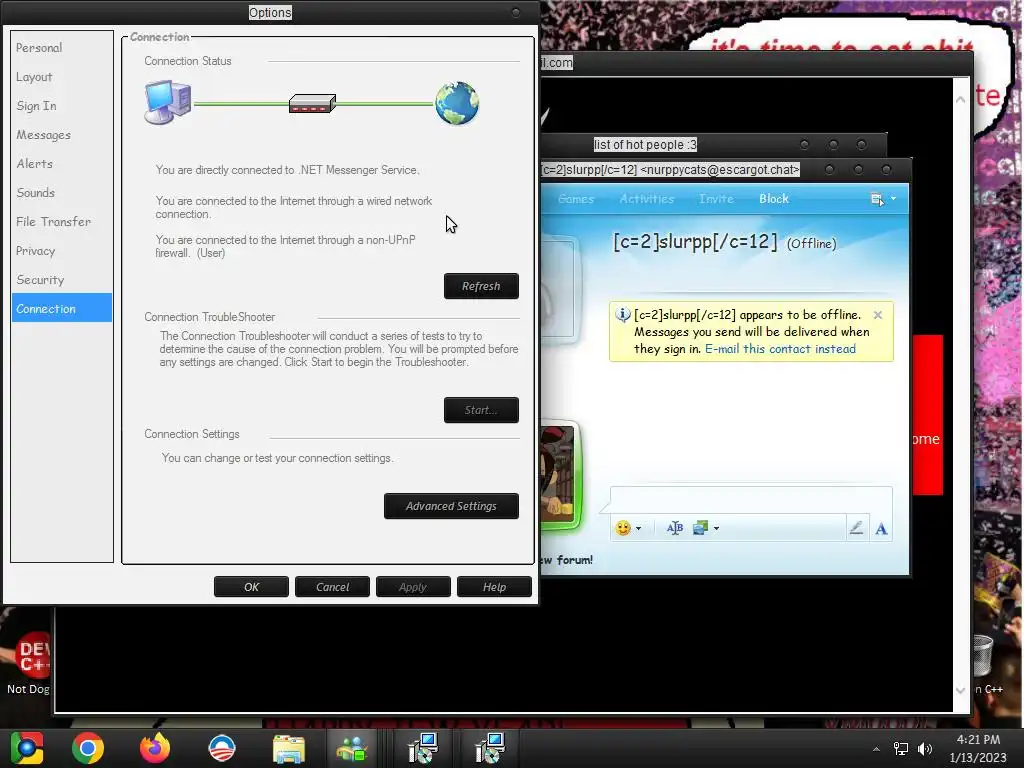Click E-mail this contact instead link

(x=780, y=349)
